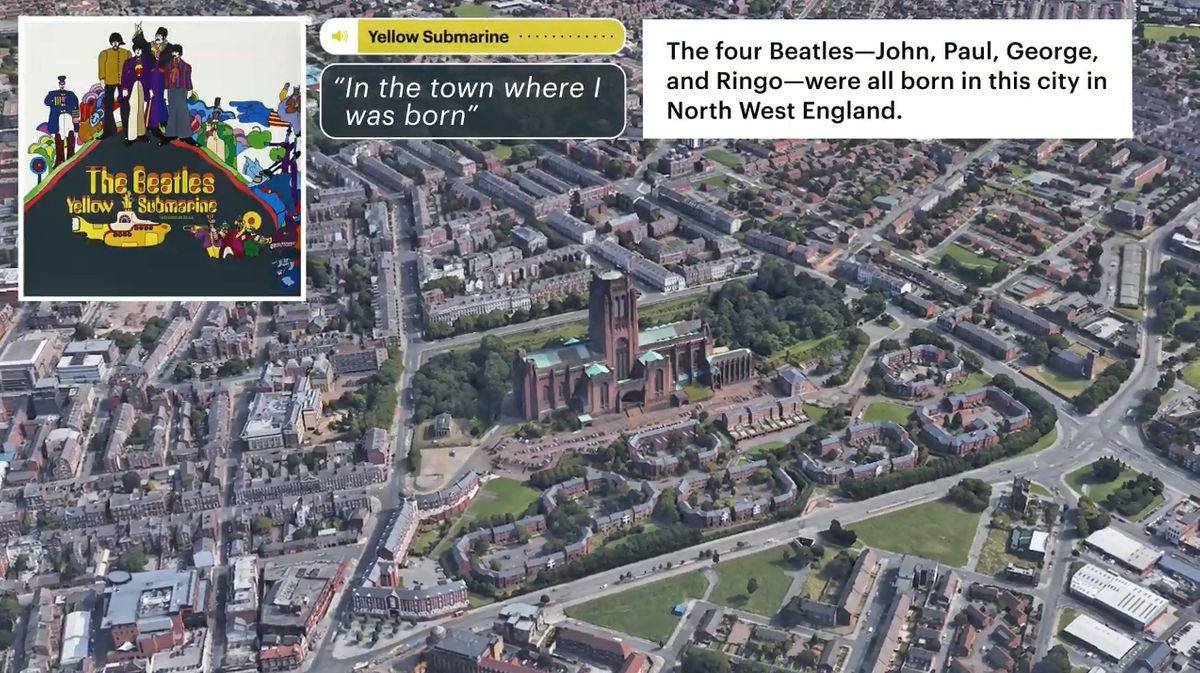Click the speaker icon beside Yellow Submarine
Screen dimensions: 1200x673
click(340, 37)
